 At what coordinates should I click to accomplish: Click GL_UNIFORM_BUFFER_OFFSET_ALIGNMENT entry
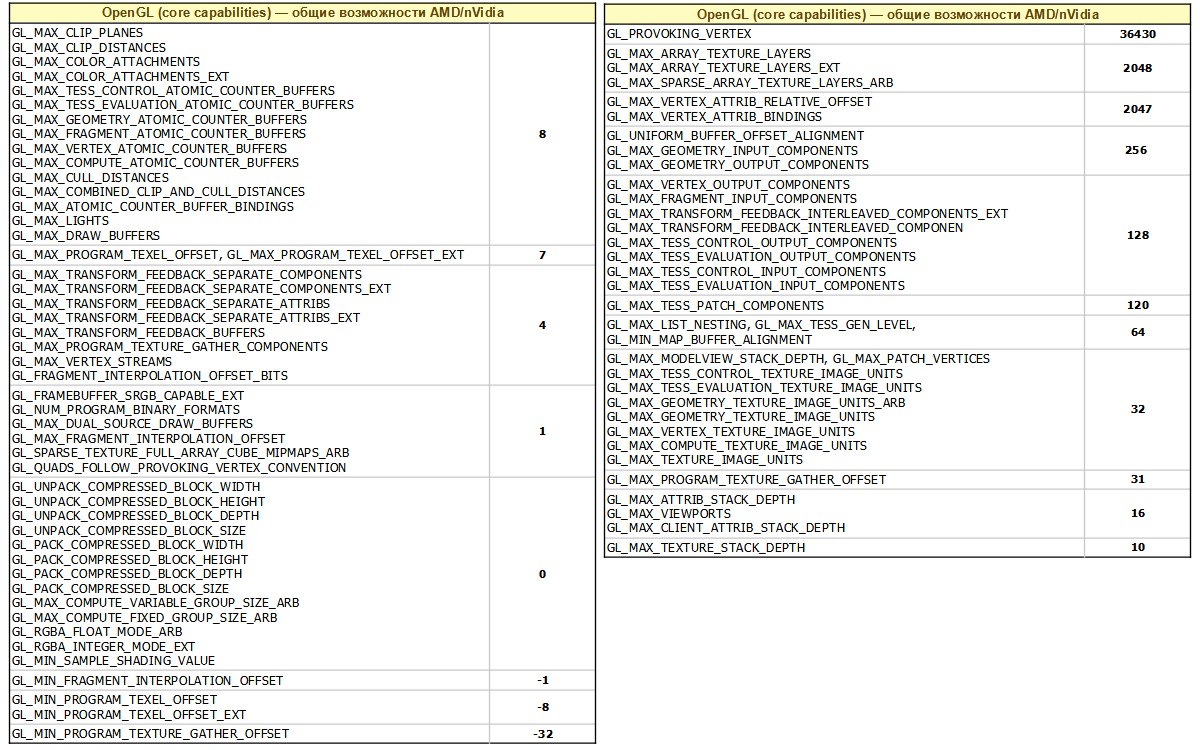[735, 136]
